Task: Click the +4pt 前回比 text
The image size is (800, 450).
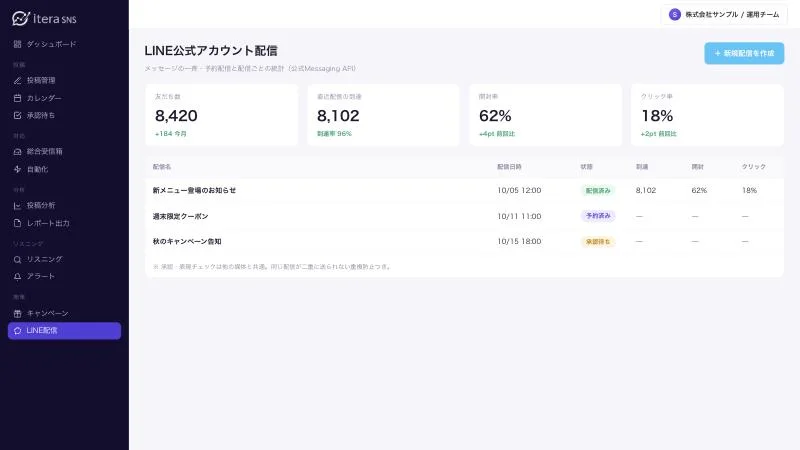Action: (496, 134)
